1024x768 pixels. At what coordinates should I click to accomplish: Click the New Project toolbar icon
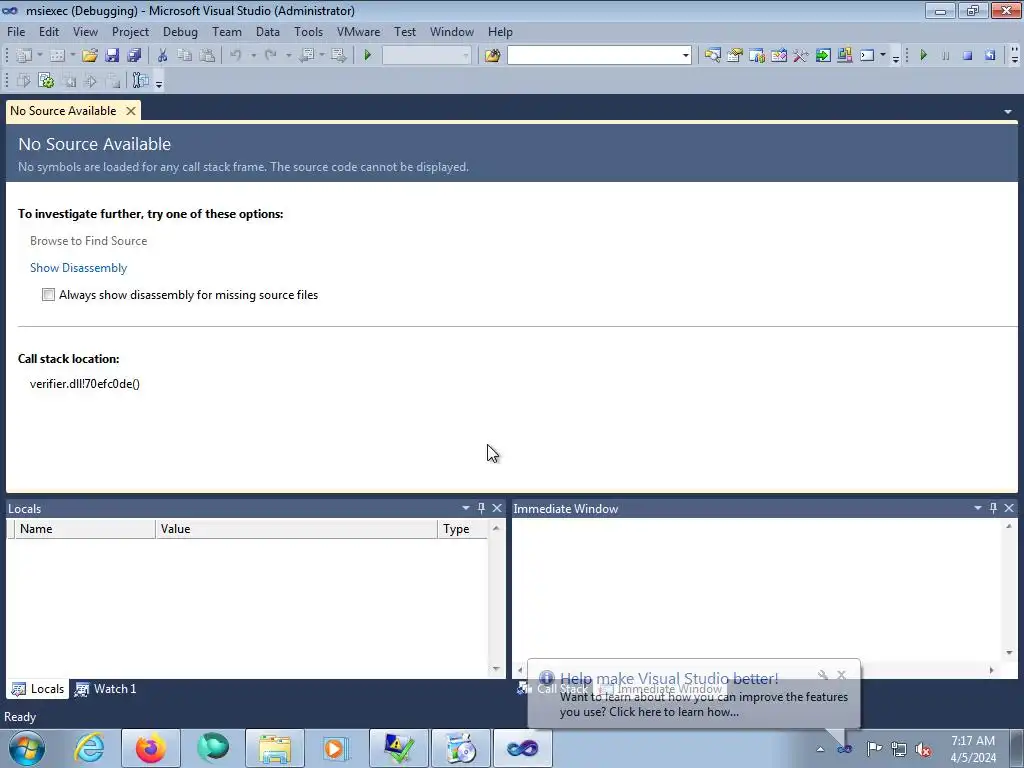click(x=24, y=56)
